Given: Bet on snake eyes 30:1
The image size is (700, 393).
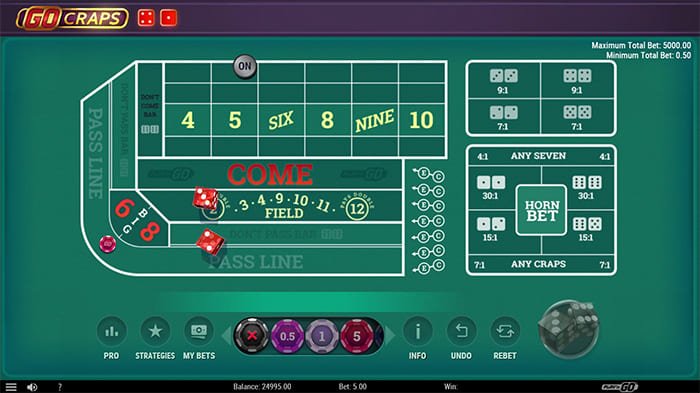Looking at the screenshot, I should (x=491, y=188).
